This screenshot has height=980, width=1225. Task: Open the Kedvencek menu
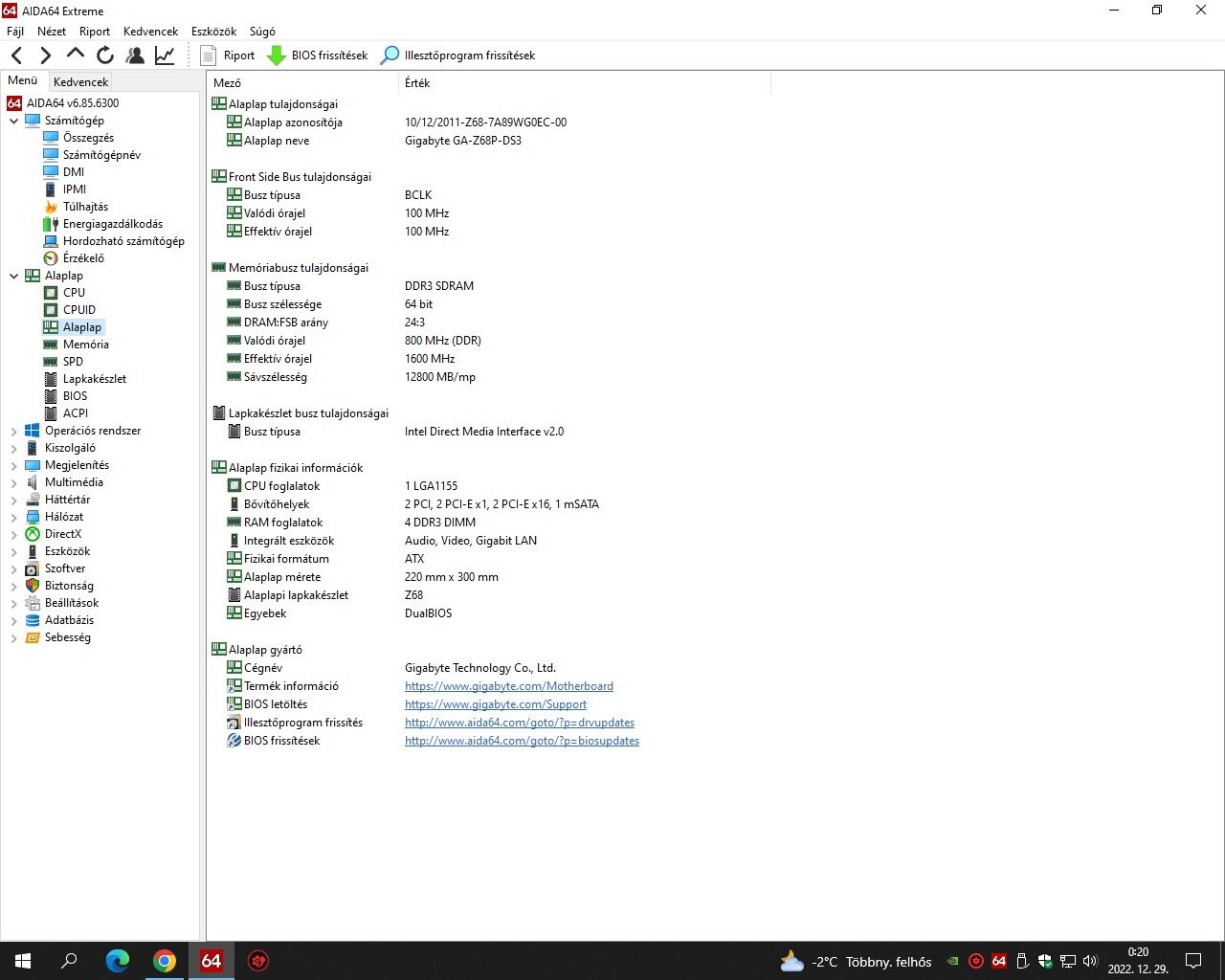pyautogui.click(x=151, y=32)
